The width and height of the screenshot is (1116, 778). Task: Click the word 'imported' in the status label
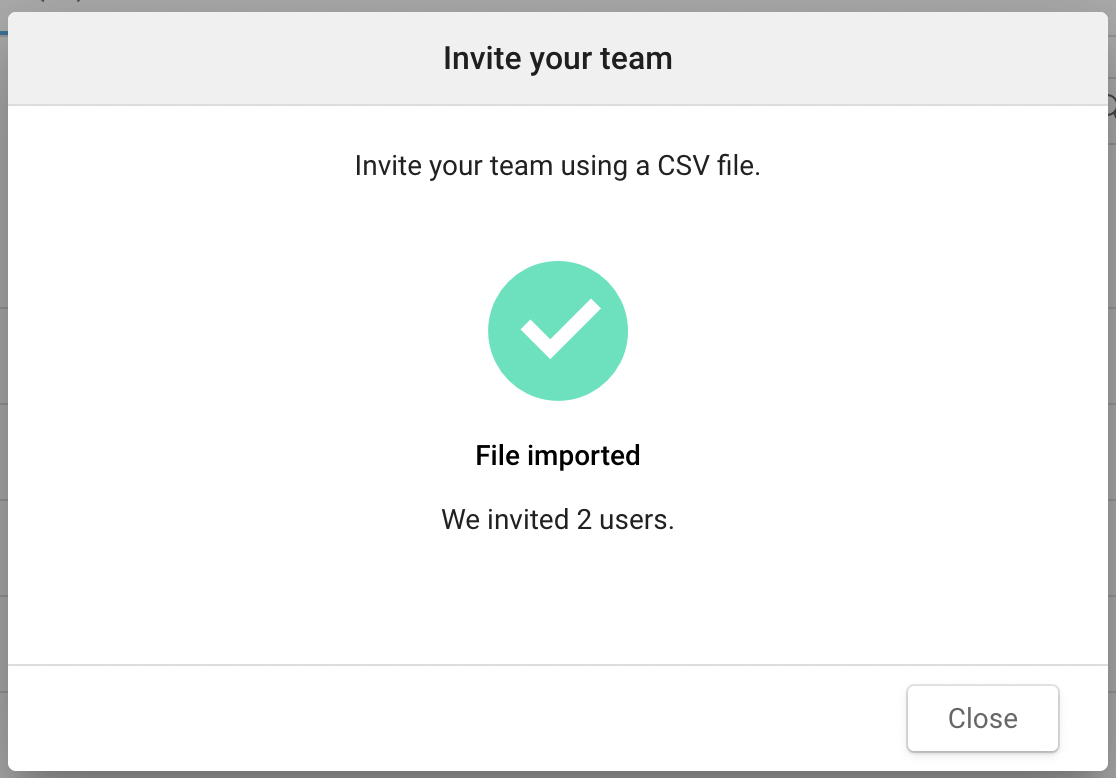[x=584, y=456]
